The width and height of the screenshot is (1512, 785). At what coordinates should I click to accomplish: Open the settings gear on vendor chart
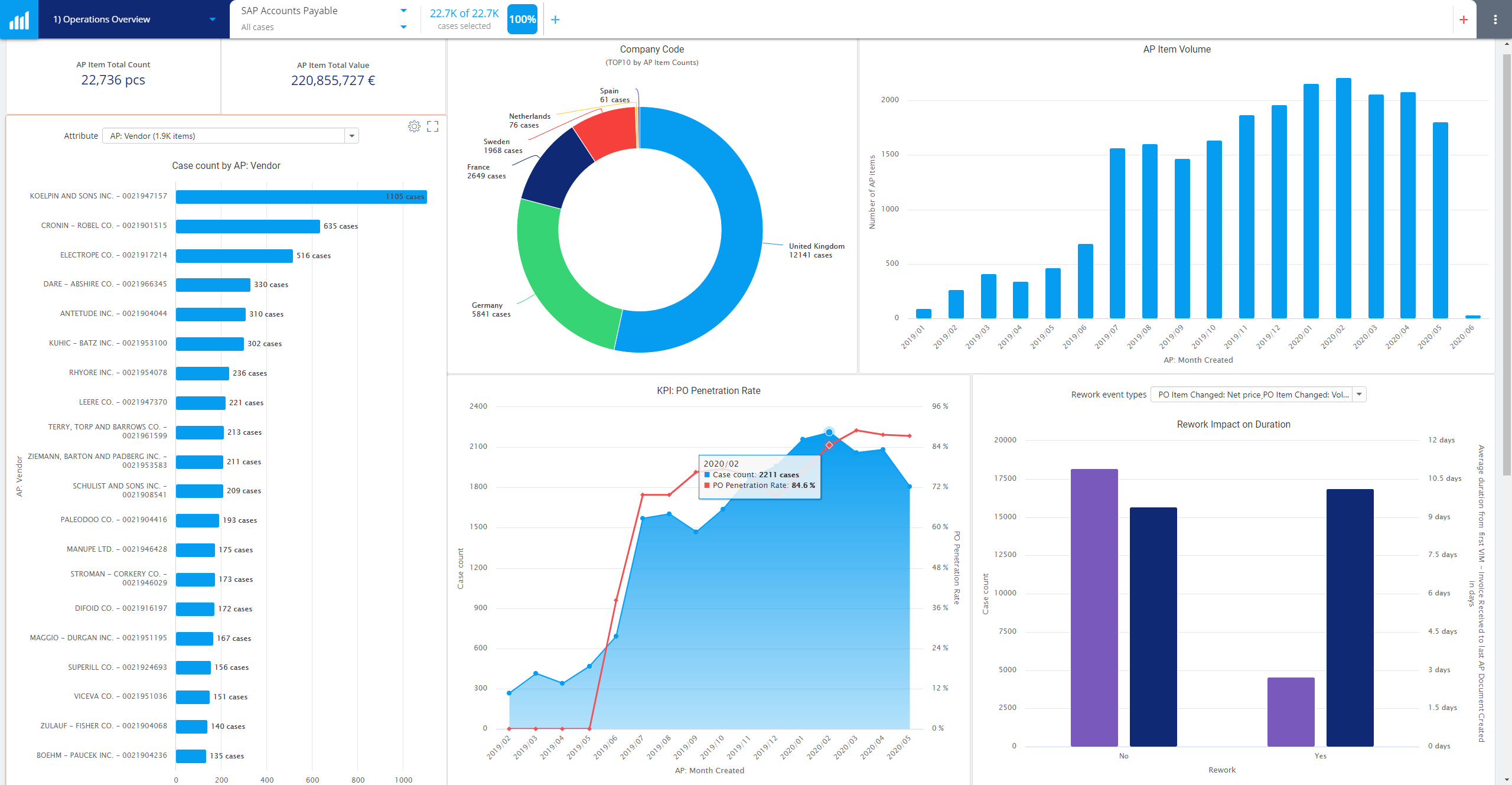(x=413, y=126)
